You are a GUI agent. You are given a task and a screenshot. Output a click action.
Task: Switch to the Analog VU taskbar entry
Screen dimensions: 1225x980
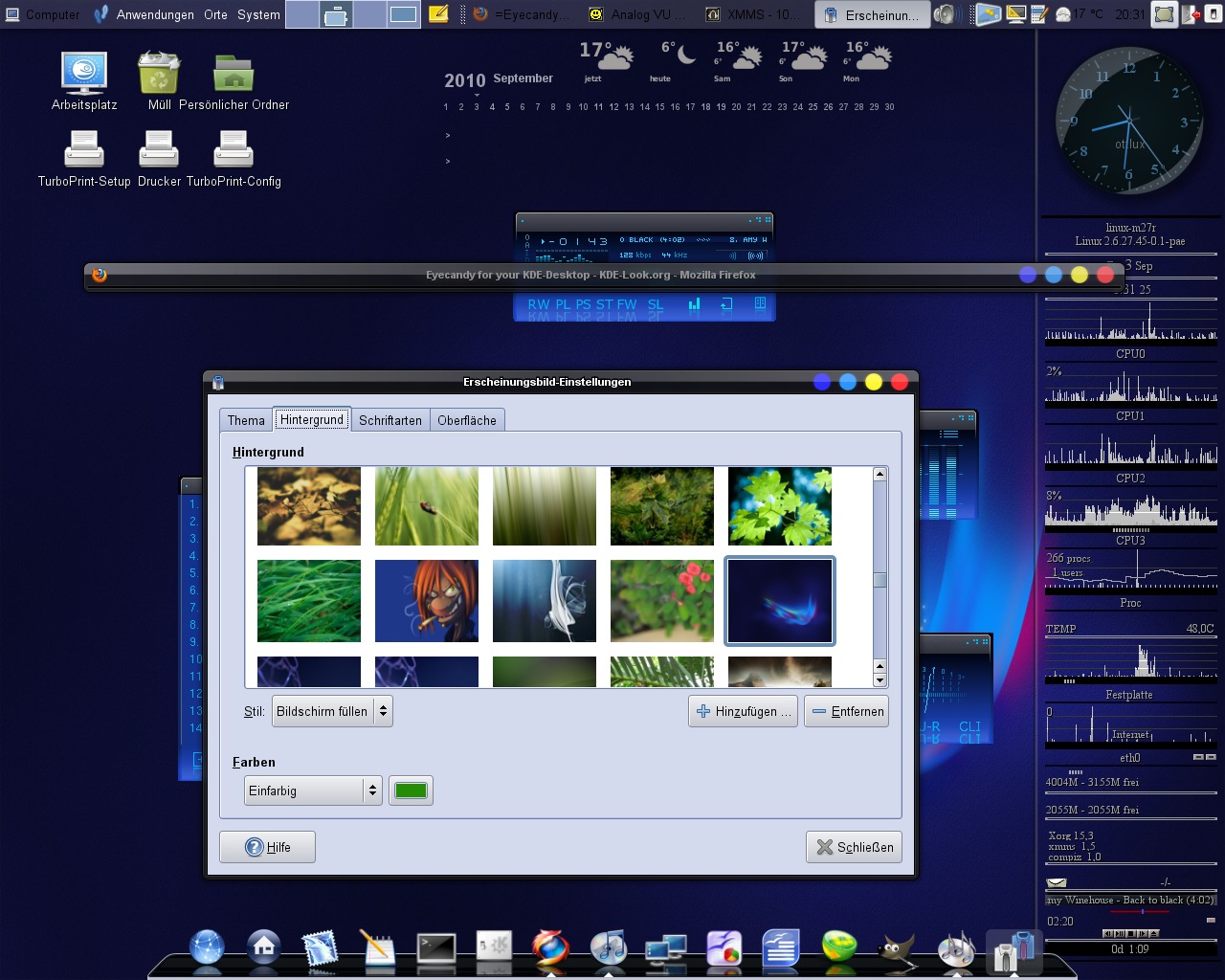pyautogui.click(x=638, y=14)
